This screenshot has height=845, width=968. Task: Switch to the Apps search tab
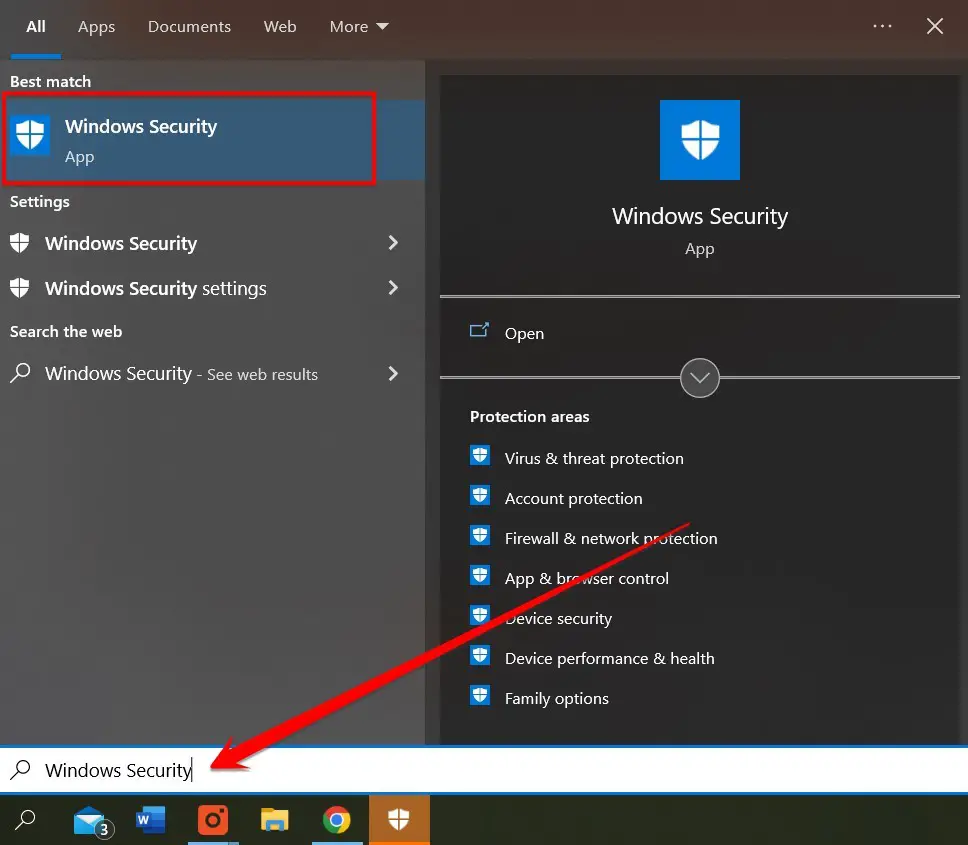[96, 27]
